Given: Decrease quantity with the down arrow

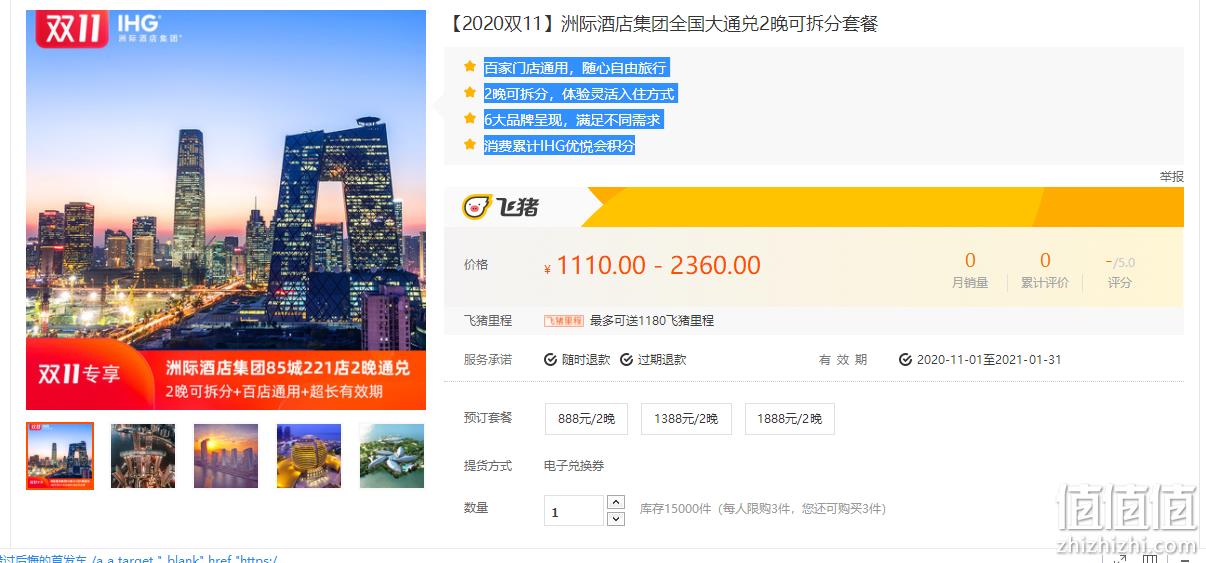Looking at the screenshot, I should (x=616, y=517).
